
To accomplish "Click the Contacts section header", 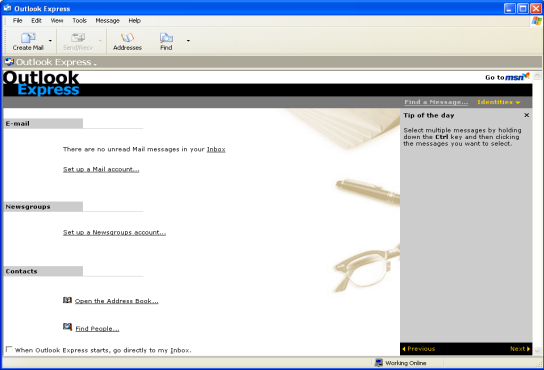I will 43,271.
